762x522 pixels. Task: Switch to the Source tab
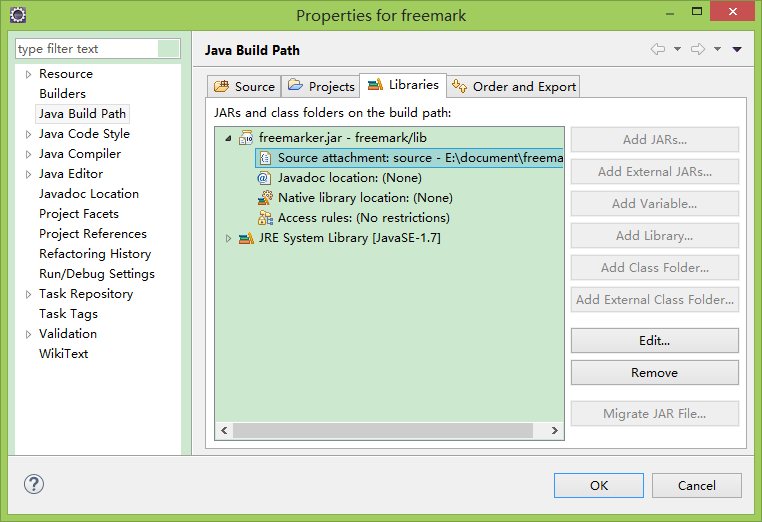pyautogui.click(x=244, y=87)
